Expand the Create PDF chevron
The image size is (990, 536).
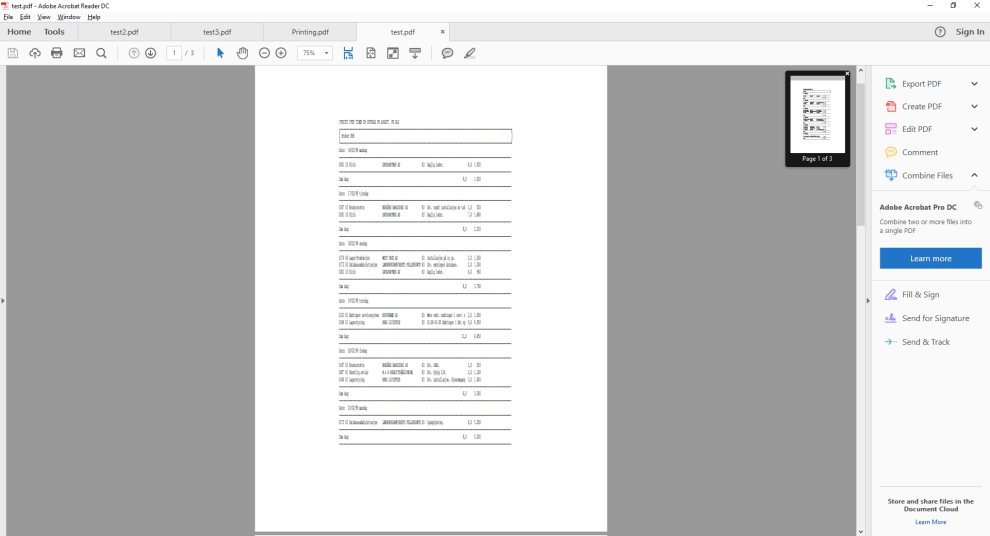click(974, 106)
